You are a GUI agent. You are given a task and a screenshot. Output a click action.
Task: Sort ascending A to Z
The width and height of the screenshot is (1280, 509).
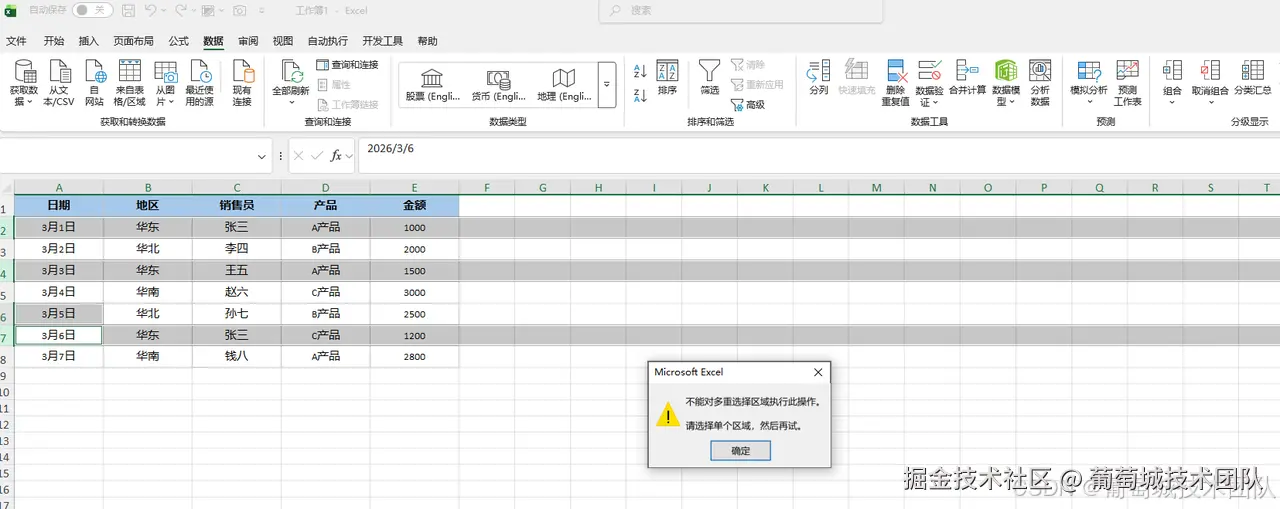[640, 71]
